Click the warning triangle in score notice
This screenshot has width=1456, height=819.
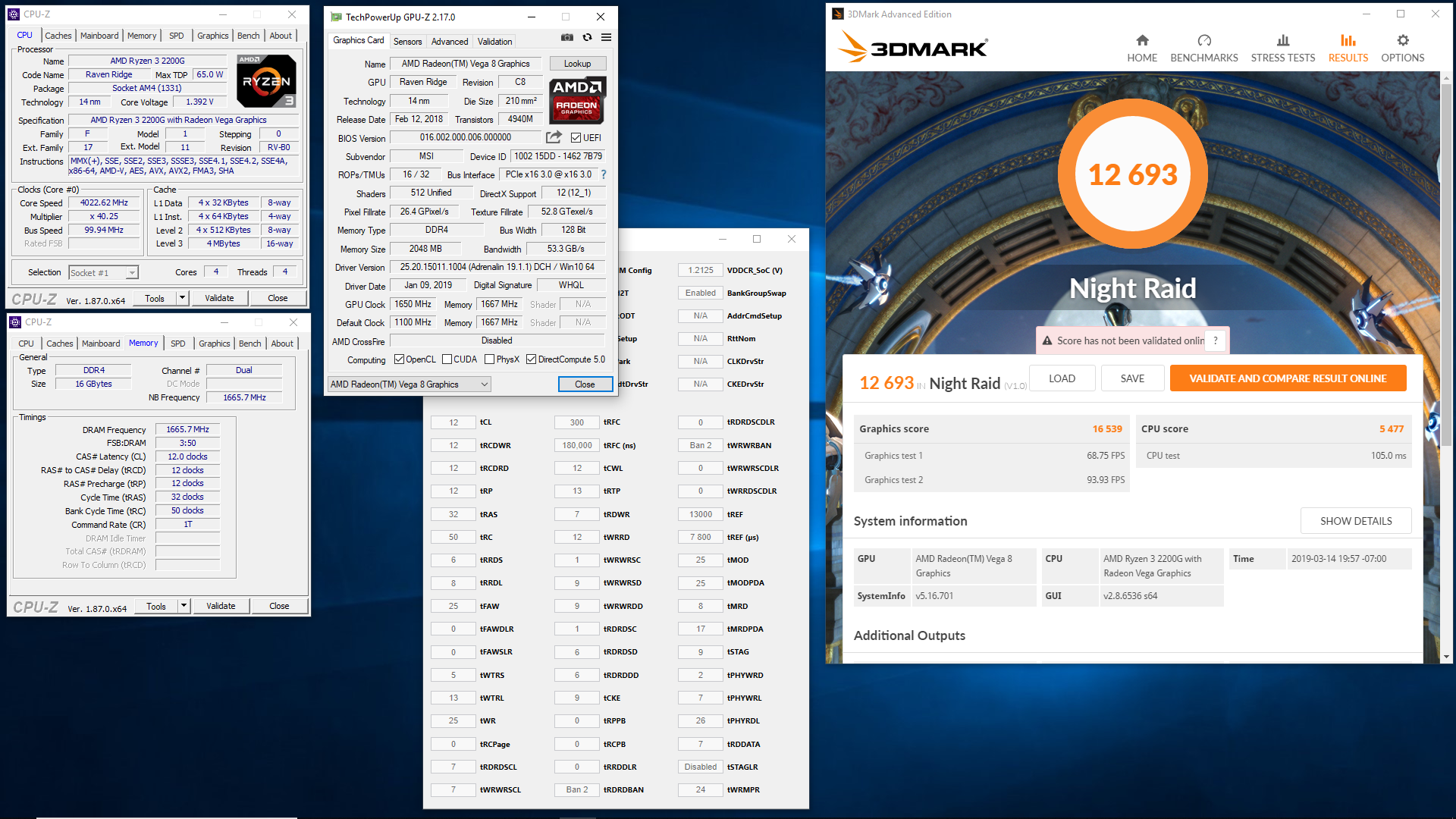click(x=1047, y=340)
